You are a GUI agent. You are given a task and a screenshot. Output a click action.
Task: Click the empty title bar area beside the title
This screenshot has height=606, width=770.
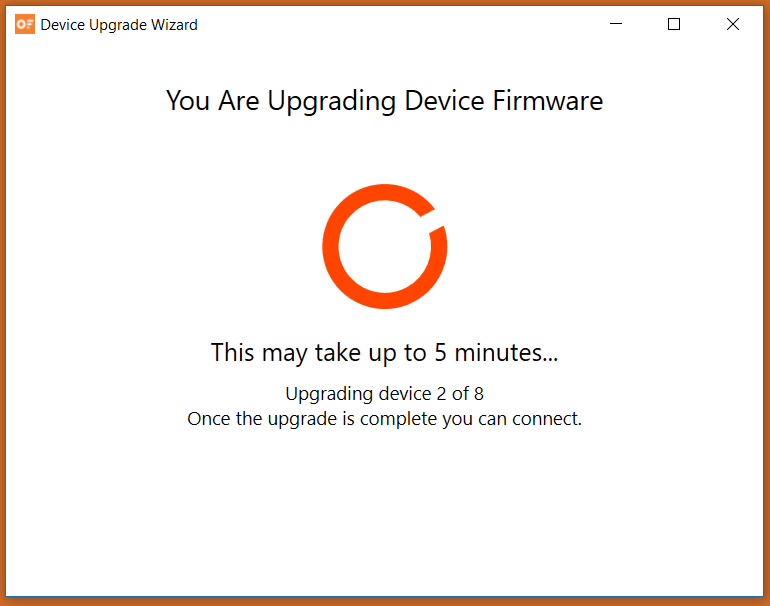[393, 24]
